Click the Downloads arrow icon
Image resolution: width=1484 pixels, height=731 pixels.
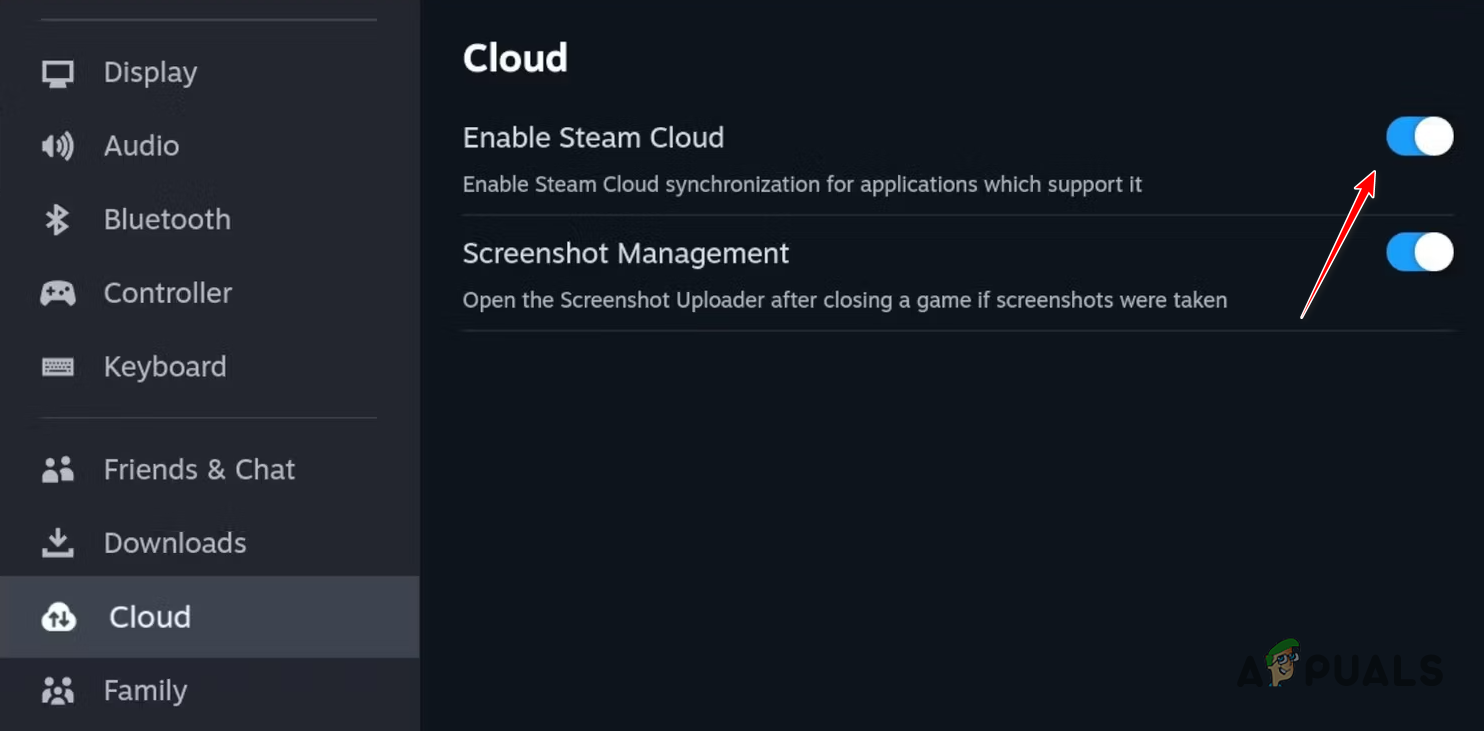coord(57,542)
